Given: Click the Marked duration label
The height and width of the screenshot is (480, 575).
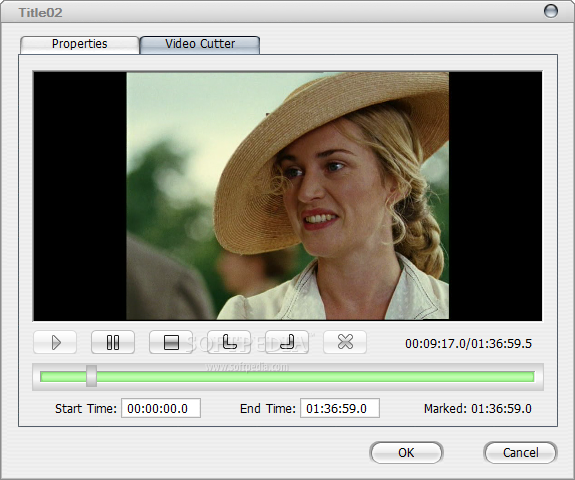Looking at the screenshot, I should coord(477,408).
